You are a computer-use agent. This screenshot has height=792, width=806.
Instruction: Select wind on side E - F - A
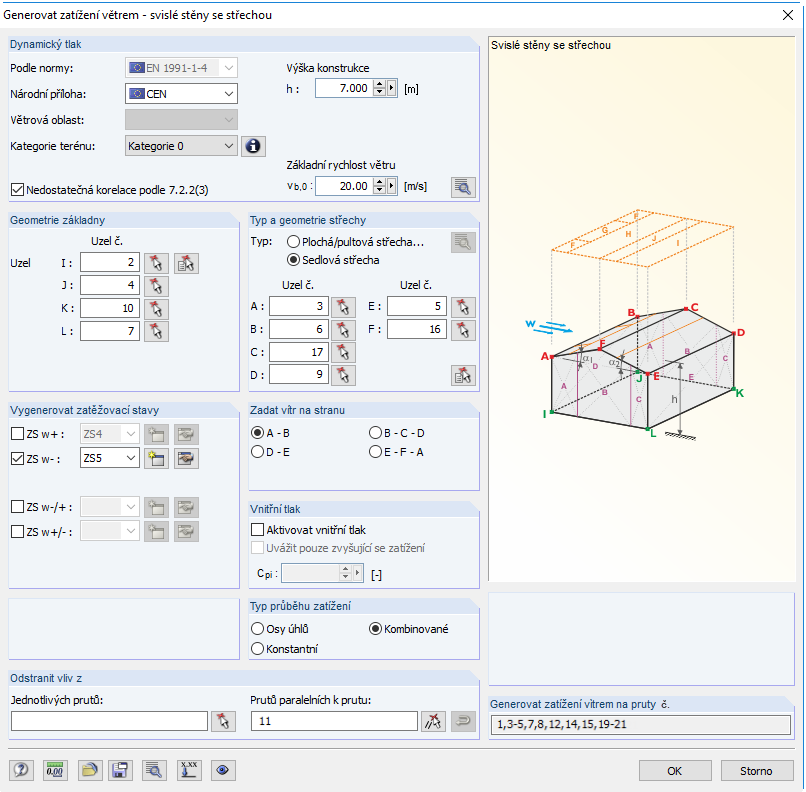pyautogui.click(x=375, y=452)
